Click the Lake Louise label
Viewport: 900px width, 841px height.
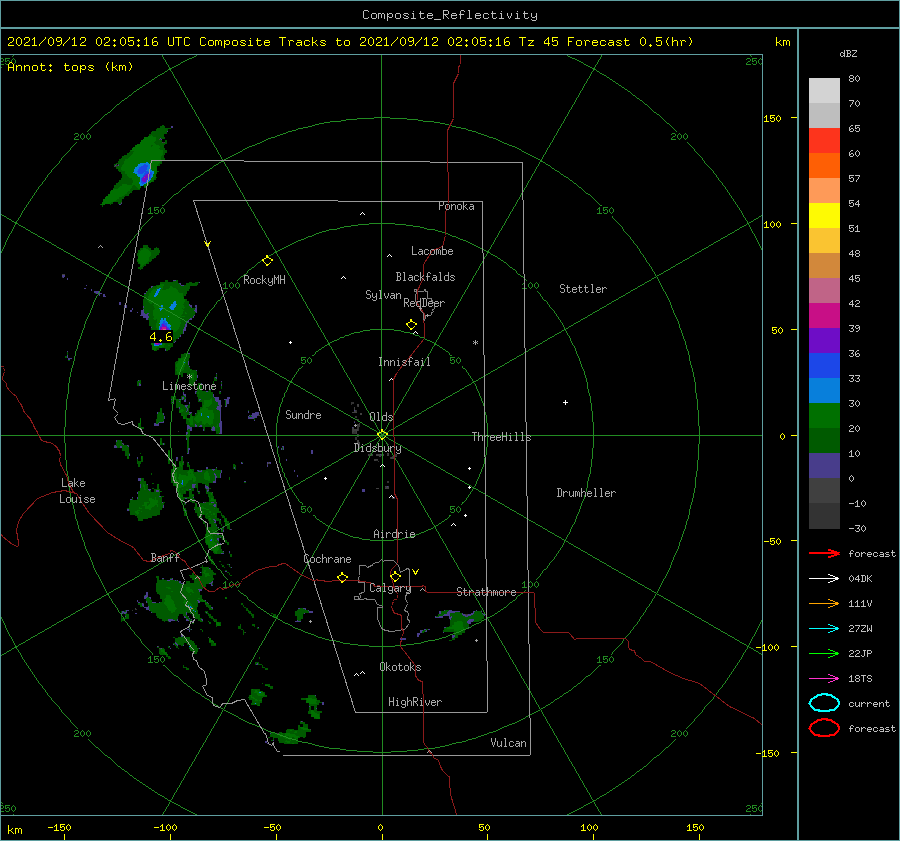[77, 491]
